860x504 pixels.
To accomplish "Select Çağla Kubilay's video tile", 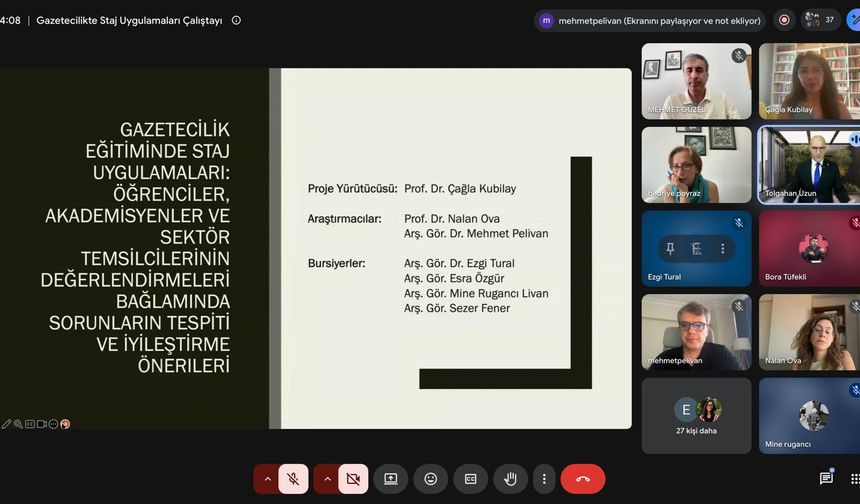I will pos(810,81).
